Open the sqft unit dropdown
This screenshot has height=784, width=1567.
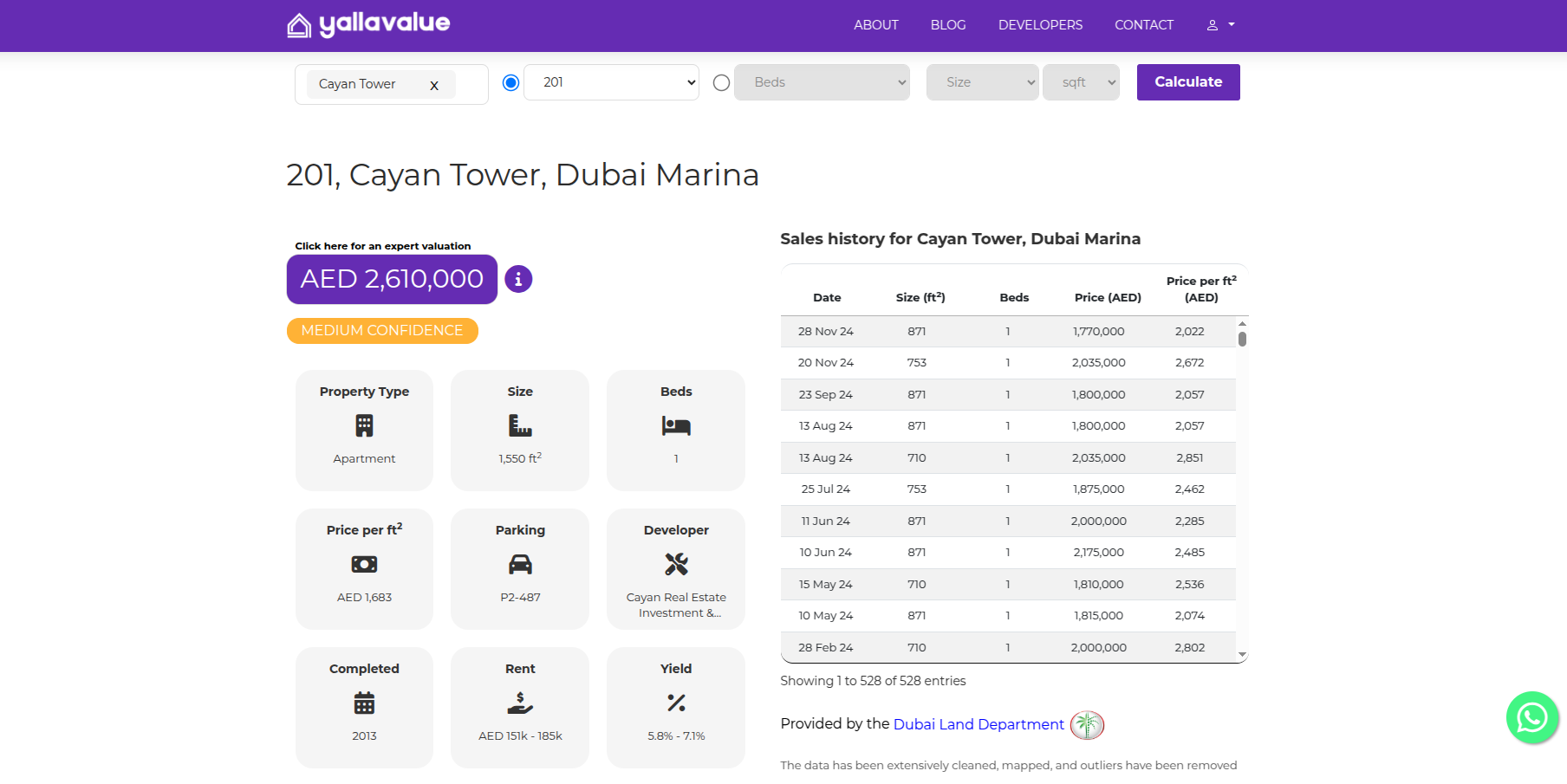[1081, 82]
